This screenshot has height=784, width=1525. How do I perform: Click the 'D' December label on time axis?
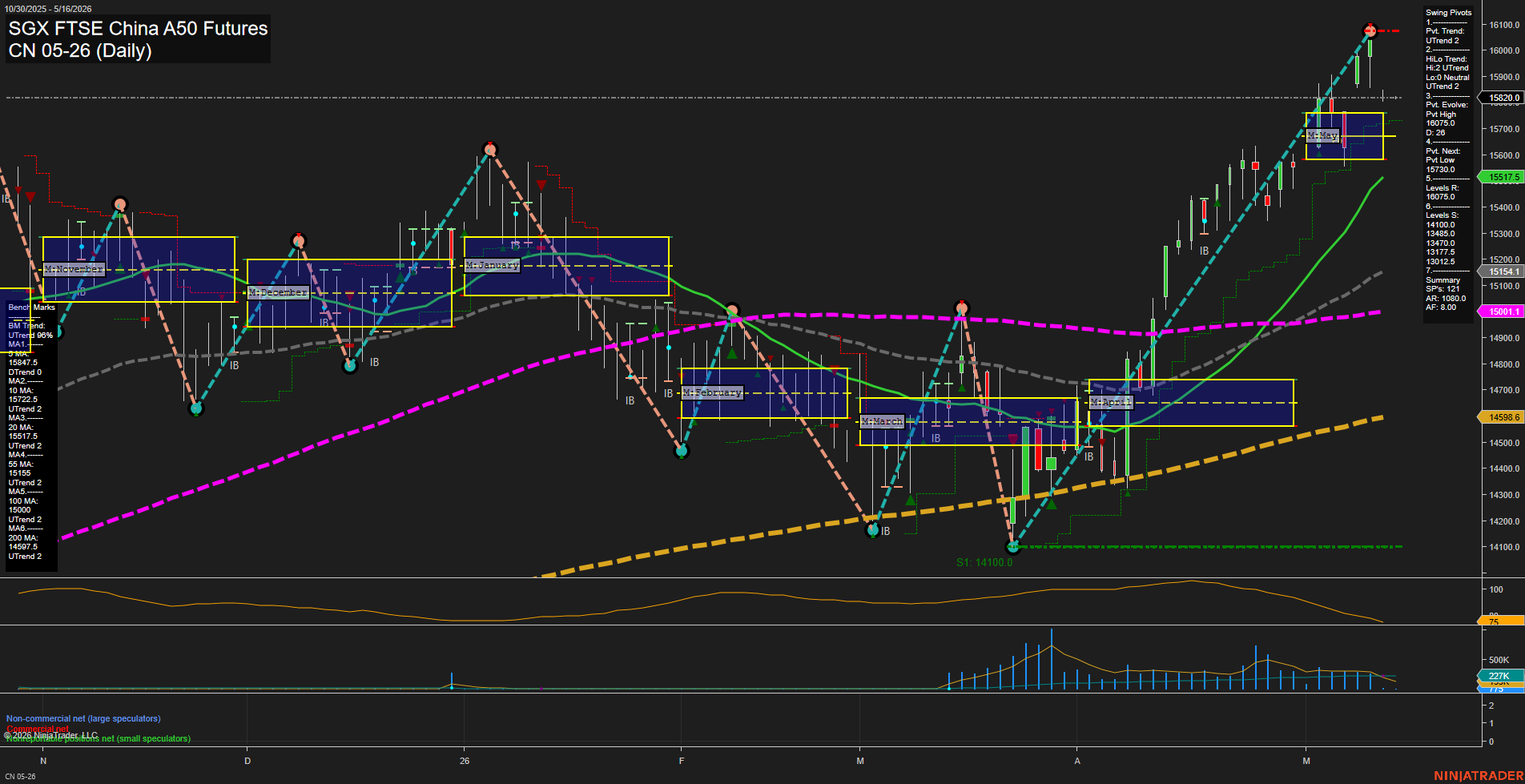click(247, 761)
